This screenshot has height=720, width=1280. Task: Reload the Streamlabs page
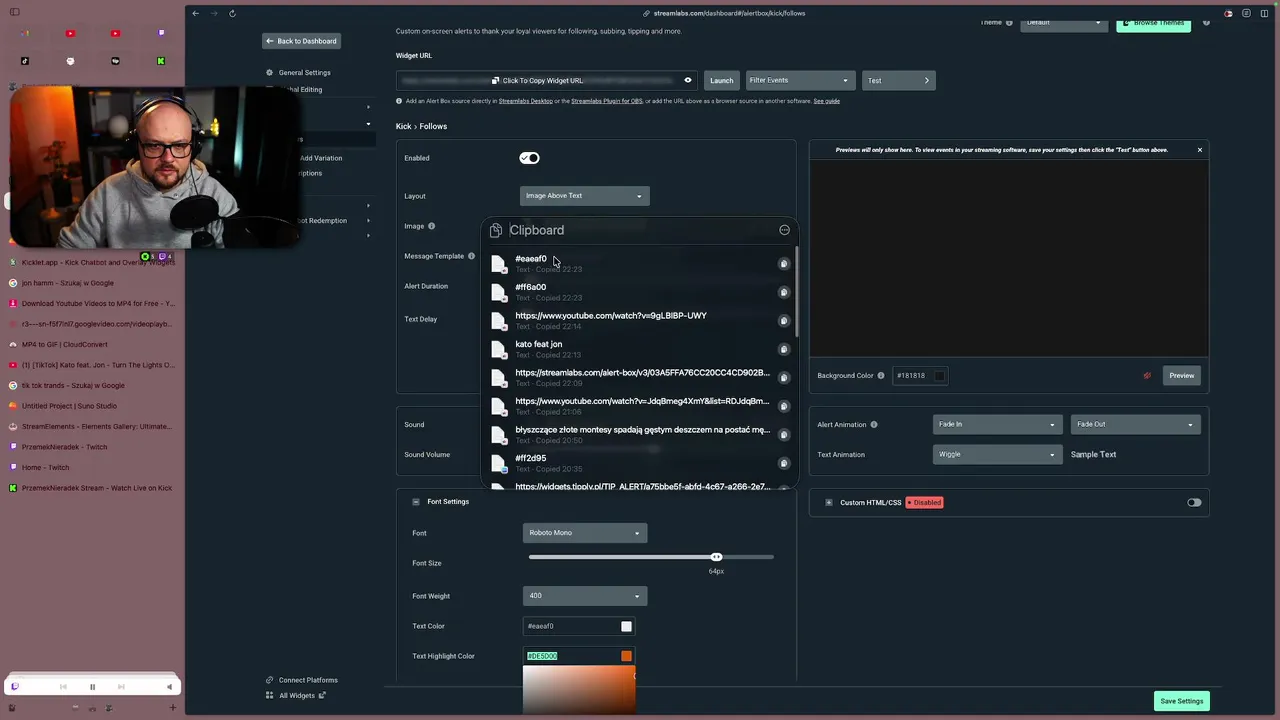pyautogui.click(x=232, y=13)
